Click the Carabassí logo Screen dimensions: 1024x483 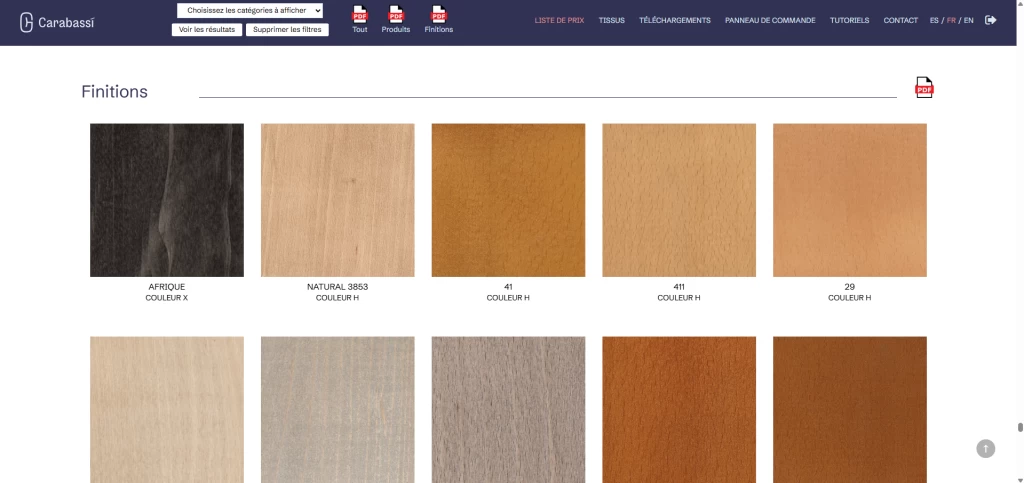[x=57, y=22]
